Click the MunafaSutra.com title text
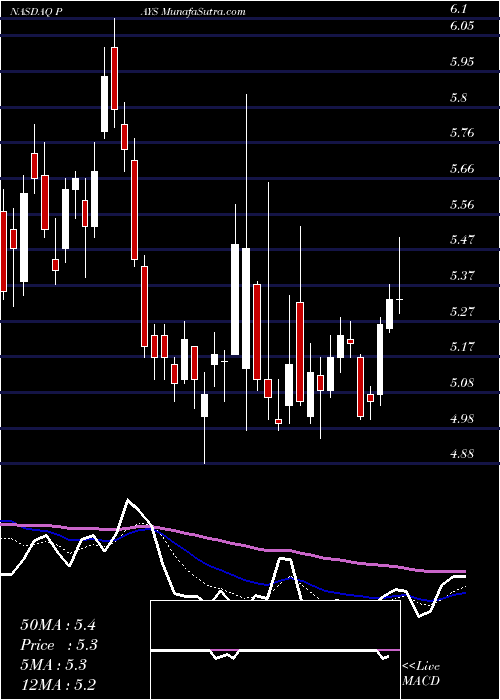 tap(204, 12)
